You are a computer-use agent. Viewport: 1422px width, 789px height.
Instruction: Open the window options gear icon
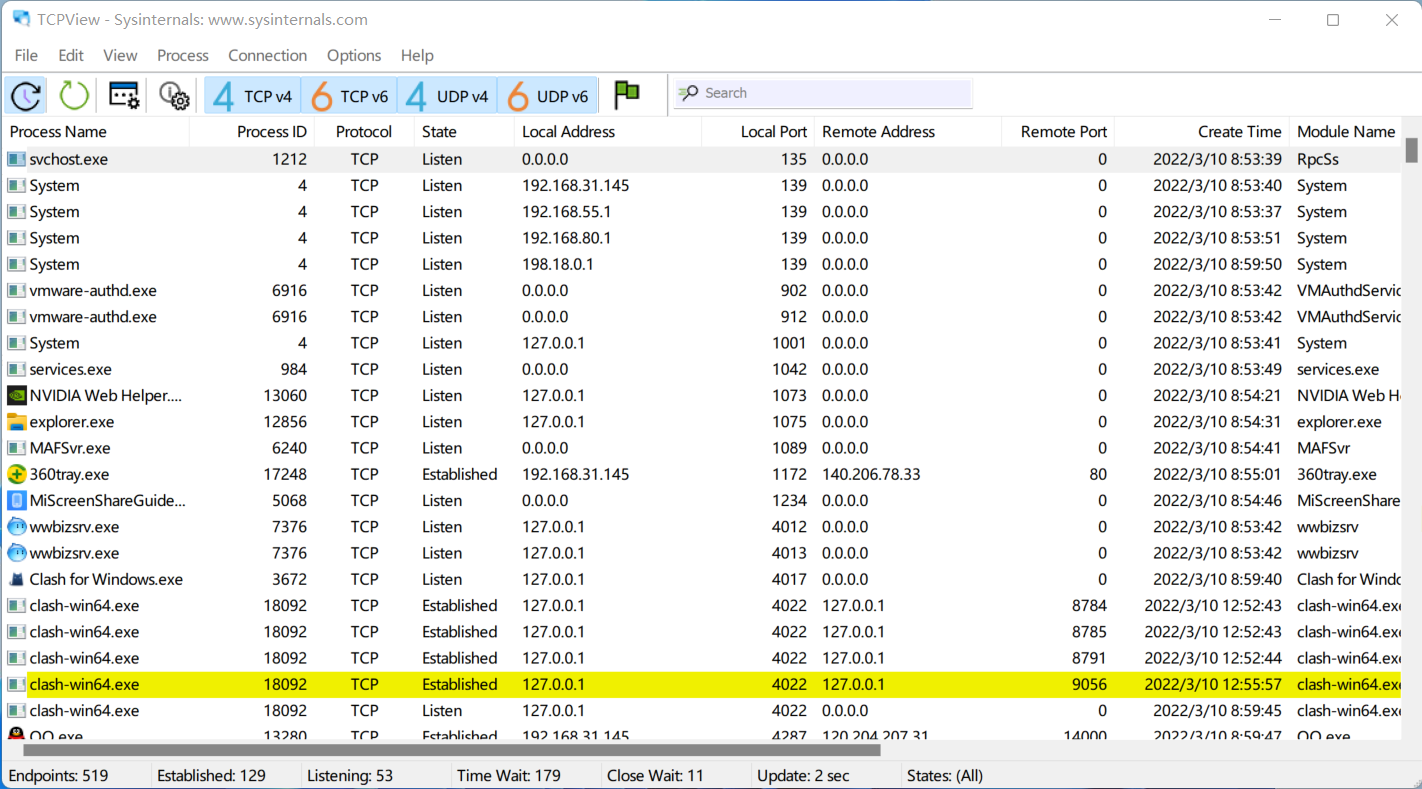click(x=124, y=96)
